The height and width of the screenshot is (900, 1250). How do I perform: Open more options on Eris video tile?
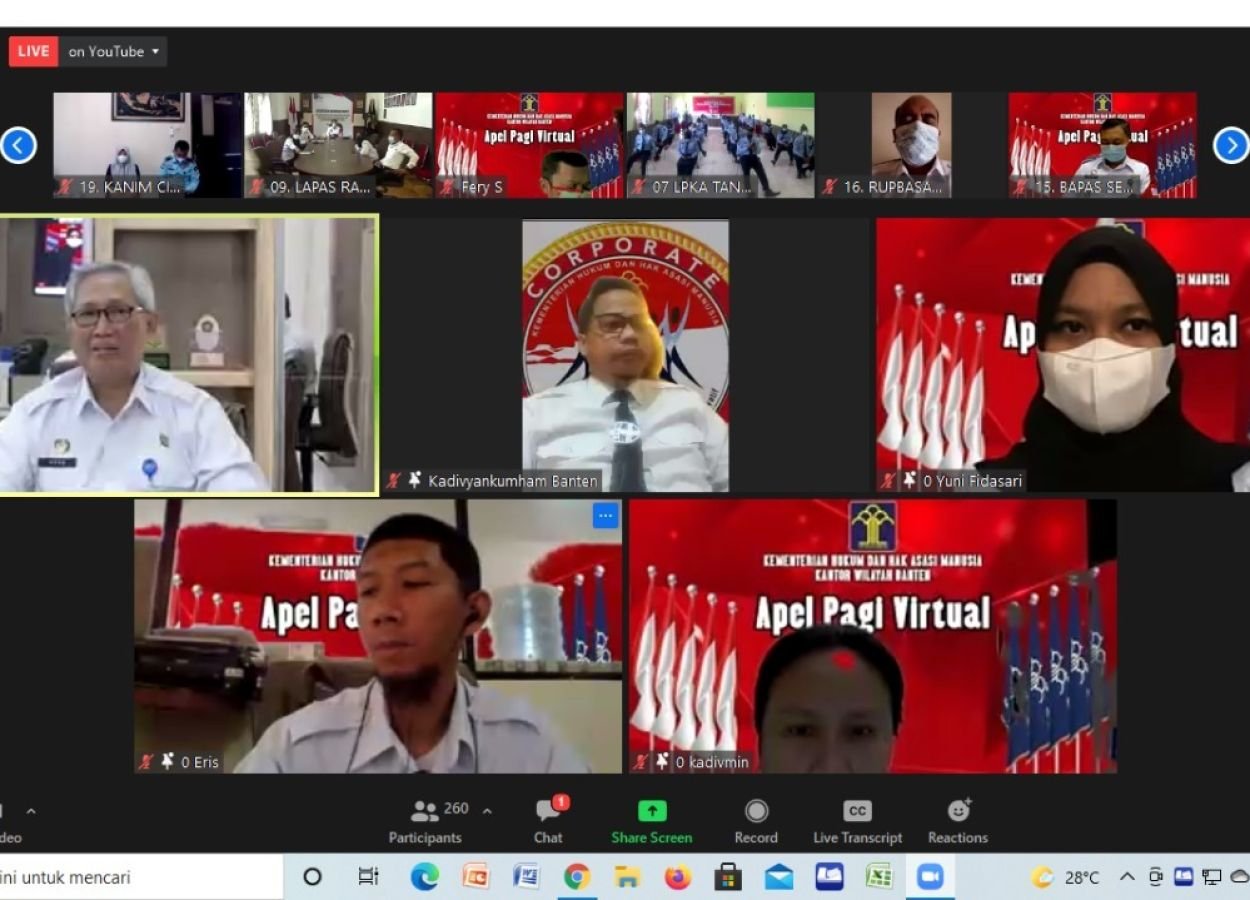[605, 516]
